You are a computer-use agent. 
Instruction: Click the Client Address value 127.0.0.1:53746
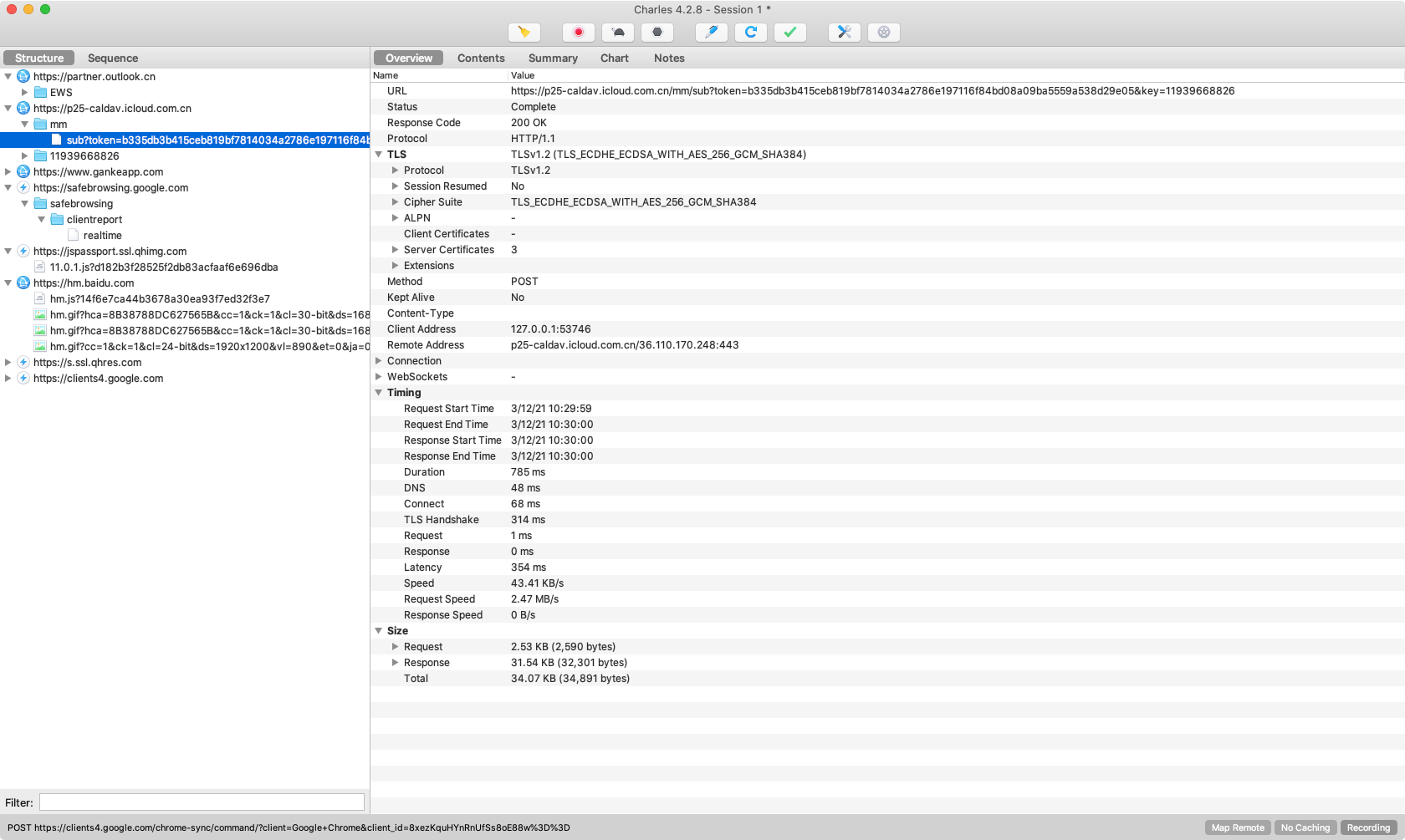click(550, 329)
